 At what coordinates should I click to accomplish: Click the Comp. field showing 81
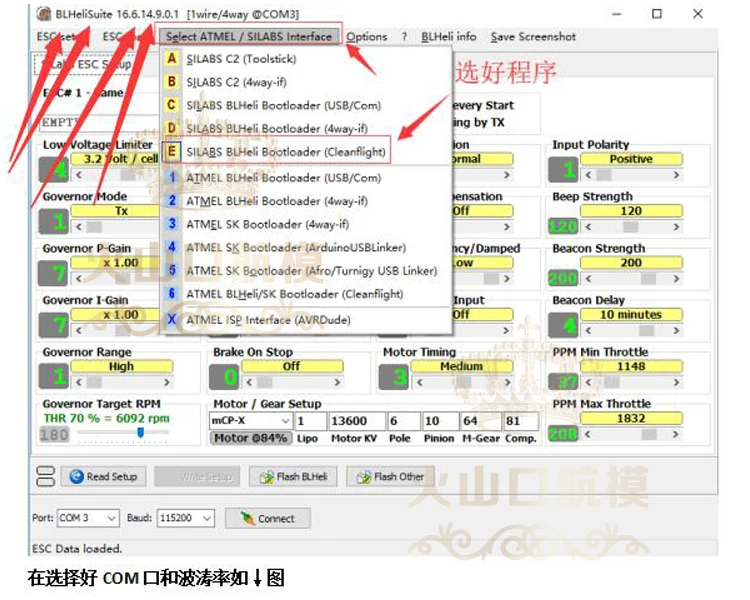(521, 421)
